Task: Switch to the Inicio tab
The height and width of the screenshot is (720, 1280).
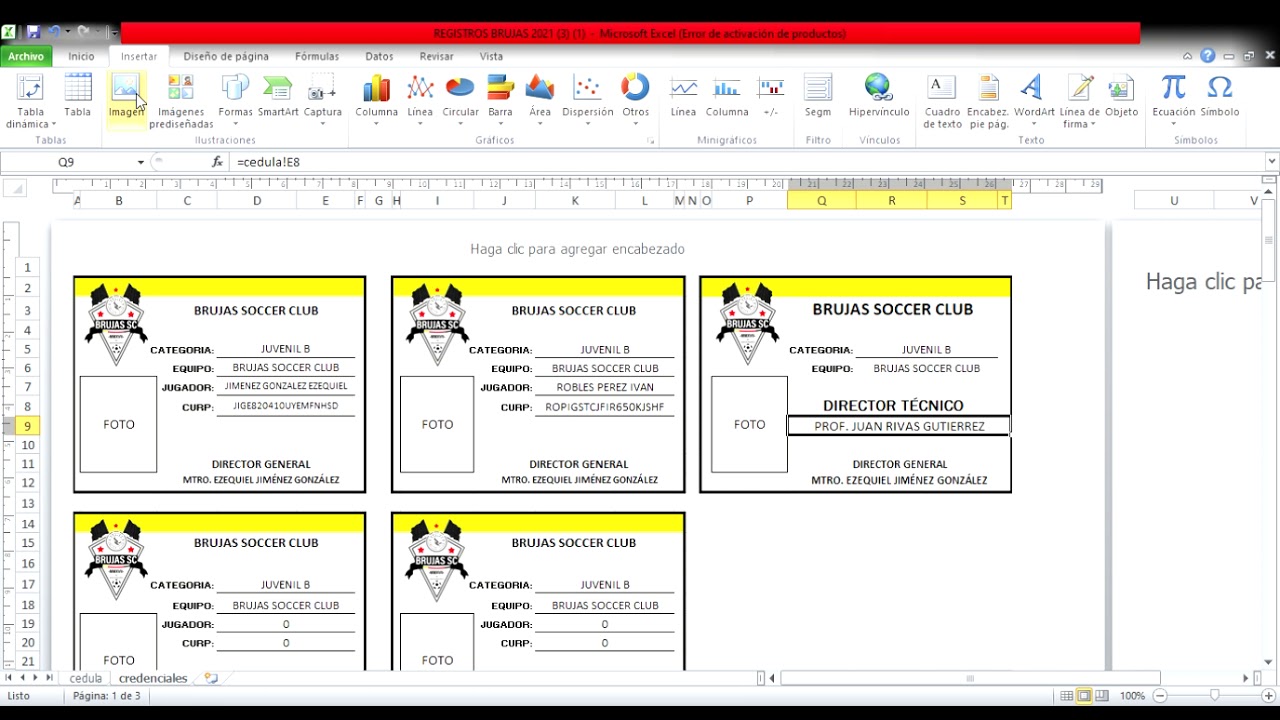Action: coord(82,57)
